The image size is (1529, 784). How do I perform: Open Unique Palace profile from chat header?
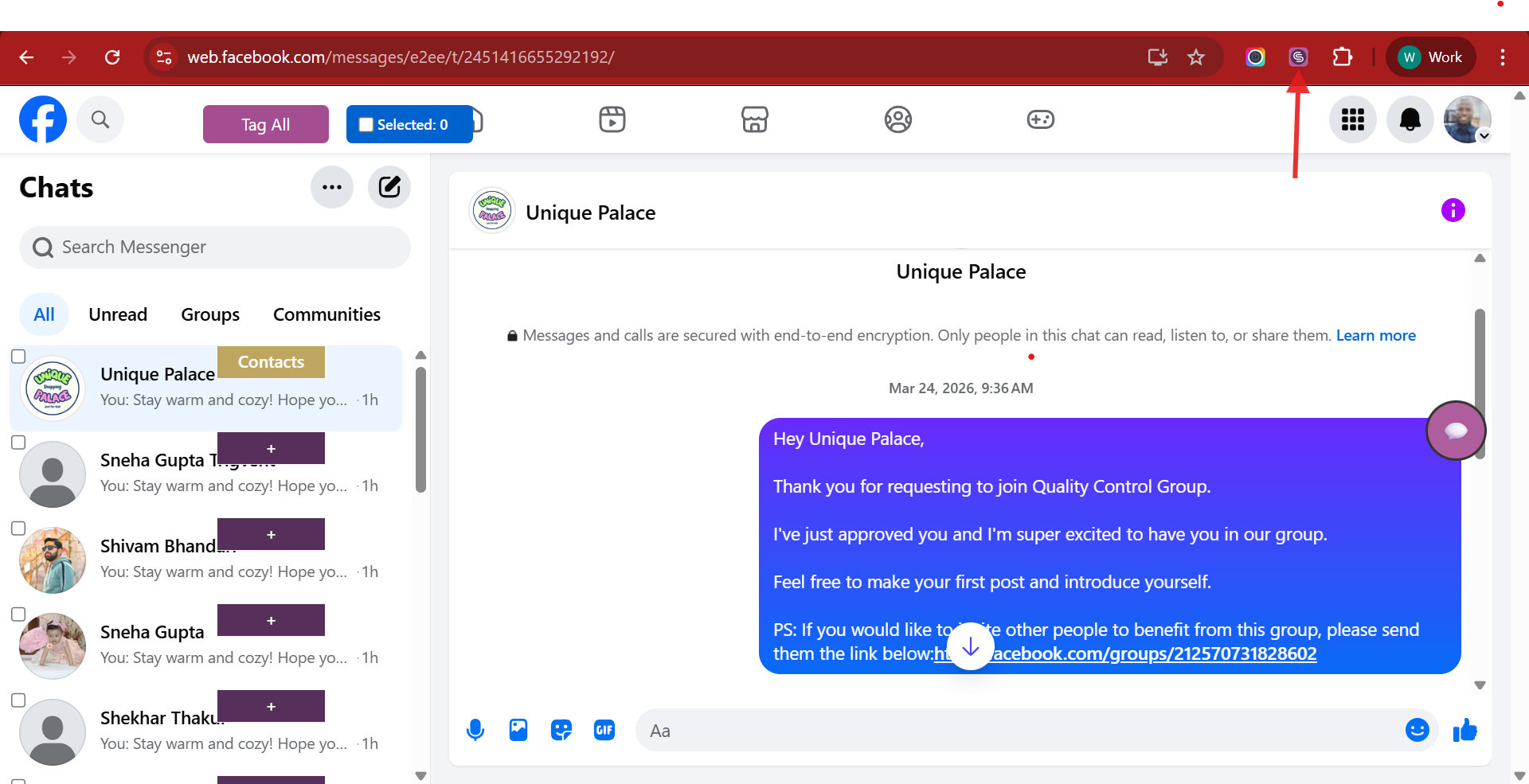[590, 213]
